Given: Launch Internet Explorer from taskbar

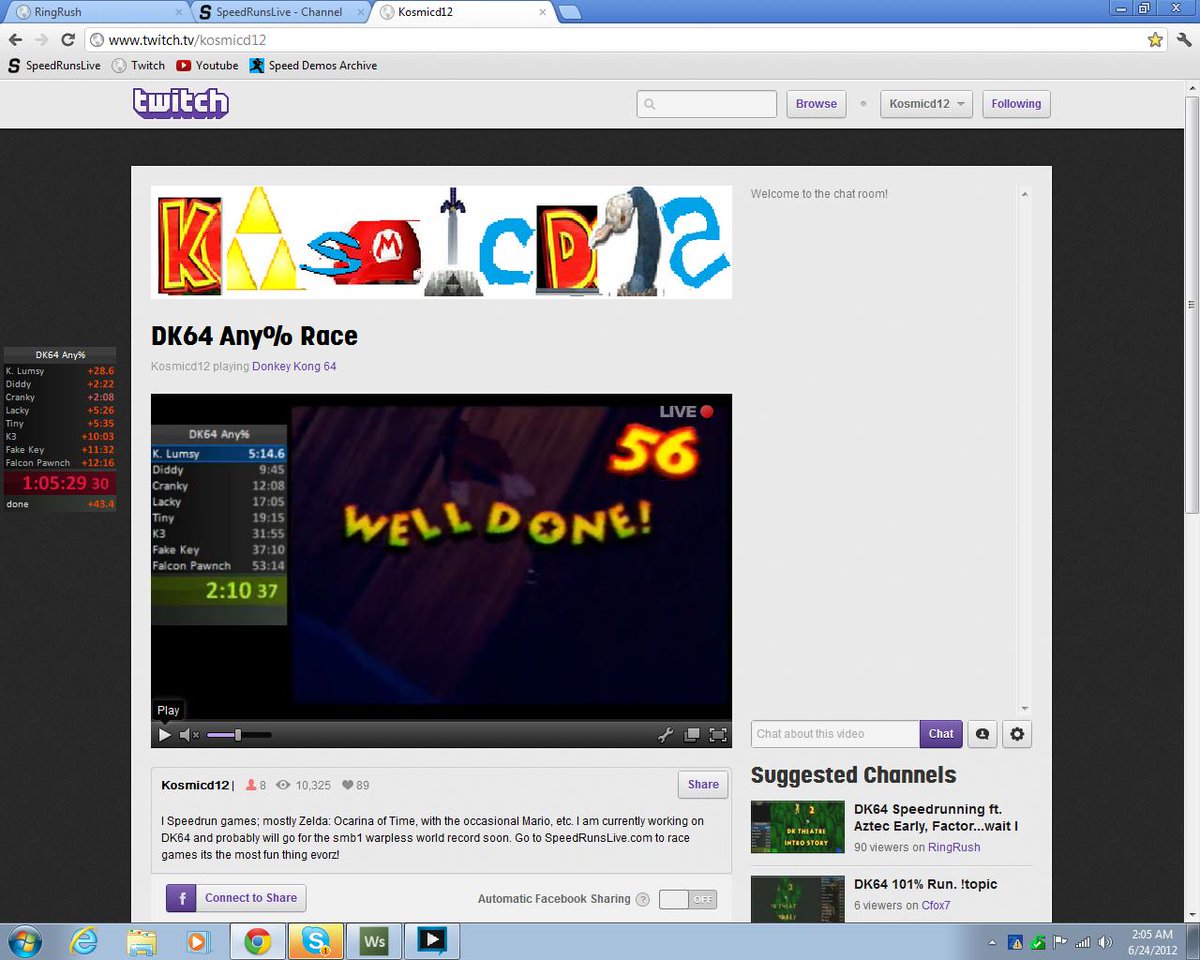Looking at the screenshot, I should (x=84, y=942).
